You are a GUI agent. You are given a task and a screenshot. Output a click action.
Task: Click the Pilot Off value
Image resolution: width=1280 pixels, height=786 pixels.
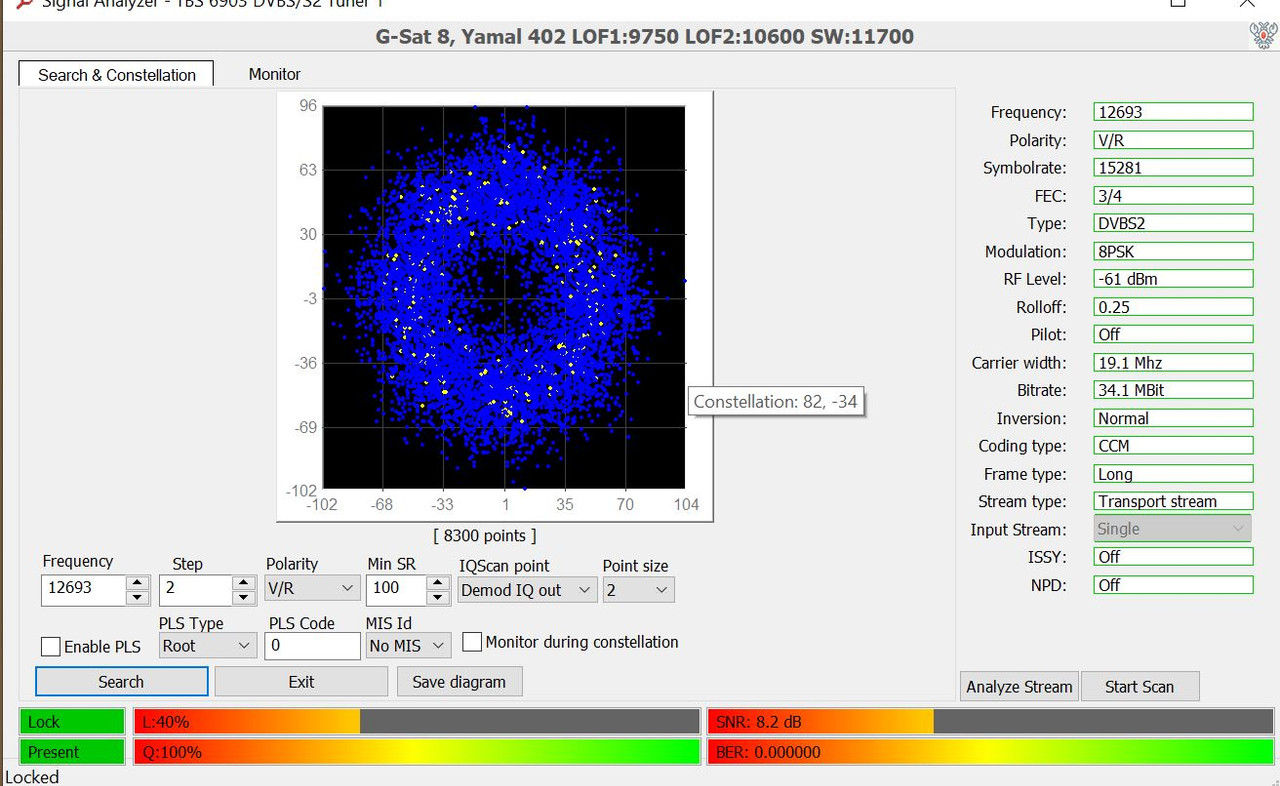pos(1172,334)
